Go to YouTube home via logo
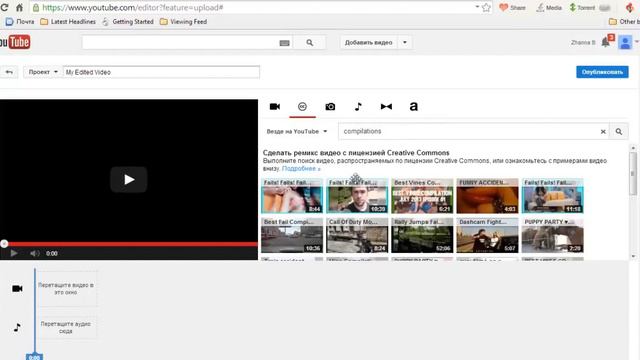 click(15, 42)
